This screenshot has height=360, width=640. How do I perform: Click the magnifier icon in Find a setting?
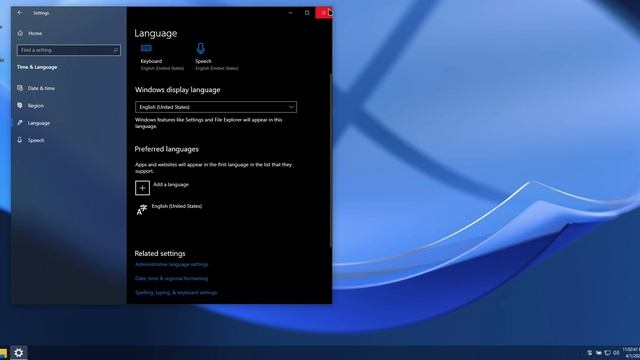pyautogui.click(x=116, y=50)
